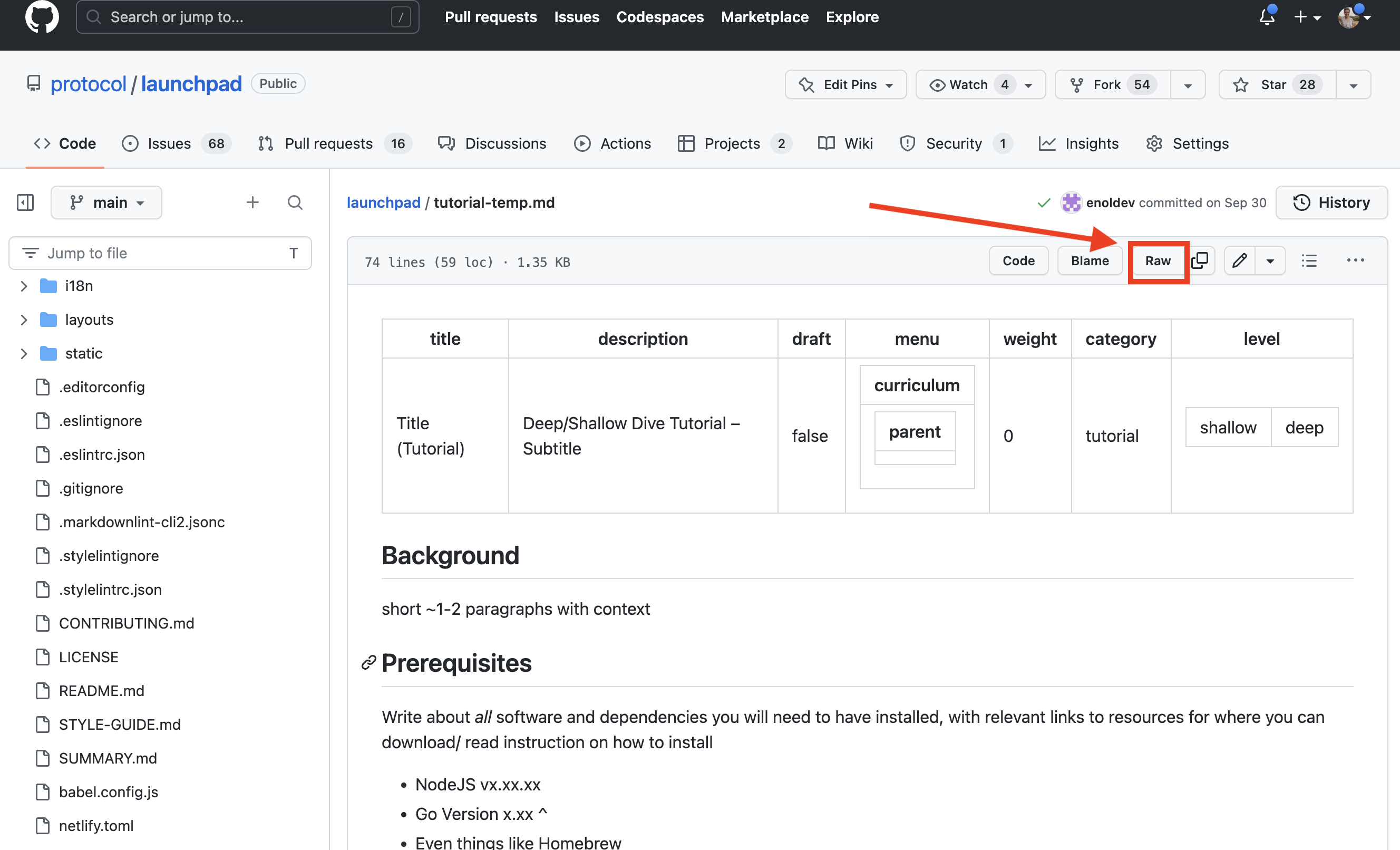The width and height of the screenshot is (1400, 850).
Task: Open Edit Pins dropdown
Action: pyautogui.click(x=845, y=85)
